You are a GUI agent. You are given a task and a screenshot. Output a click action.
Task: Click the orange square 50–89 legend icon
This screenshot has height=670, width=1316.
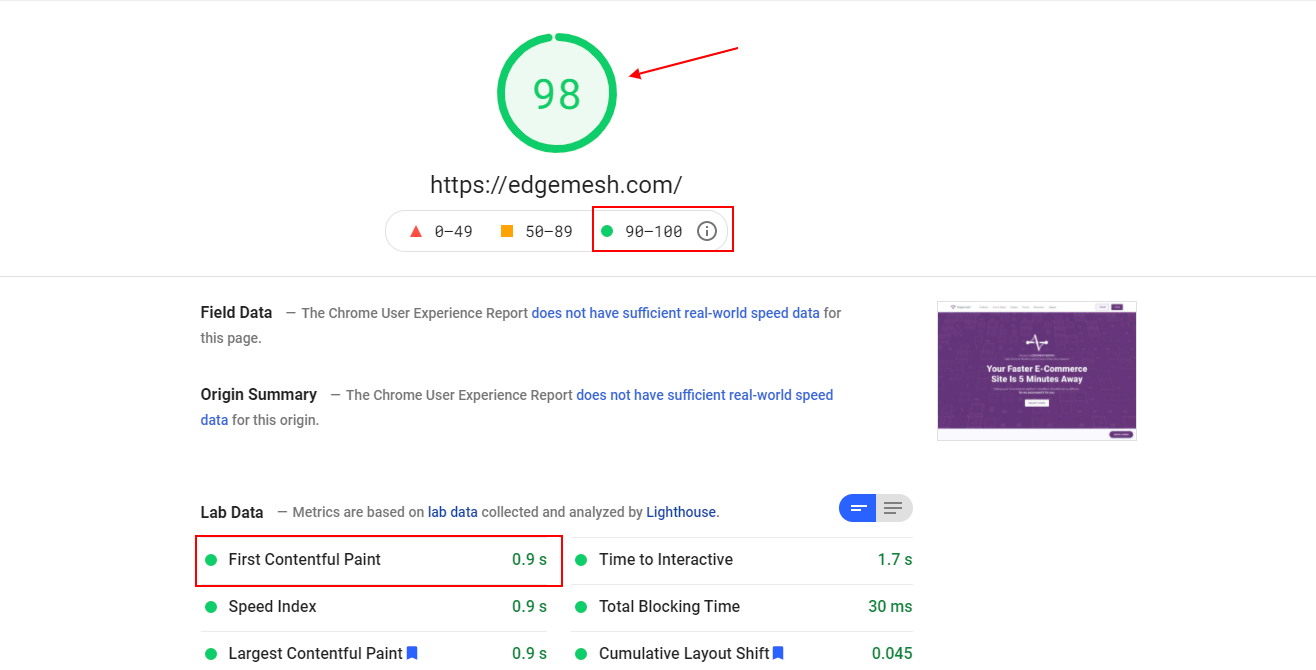pos(507,231)
